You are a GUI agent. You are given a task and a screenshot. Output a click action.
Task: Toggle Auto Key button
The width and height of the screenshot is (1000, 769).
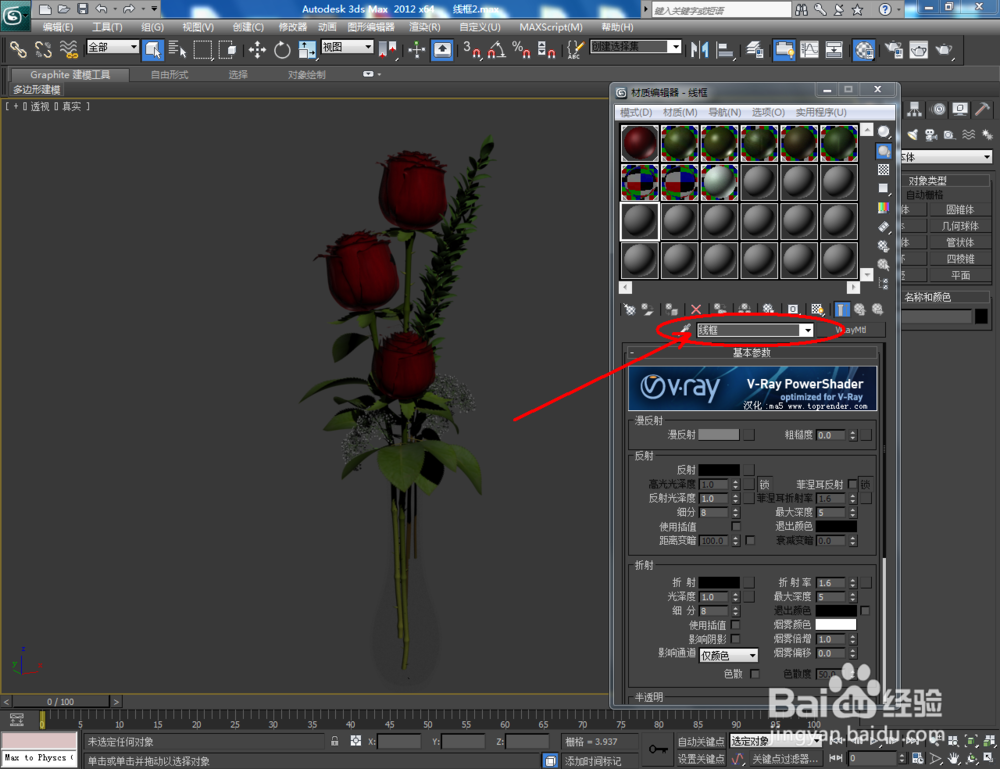[700, 741]
